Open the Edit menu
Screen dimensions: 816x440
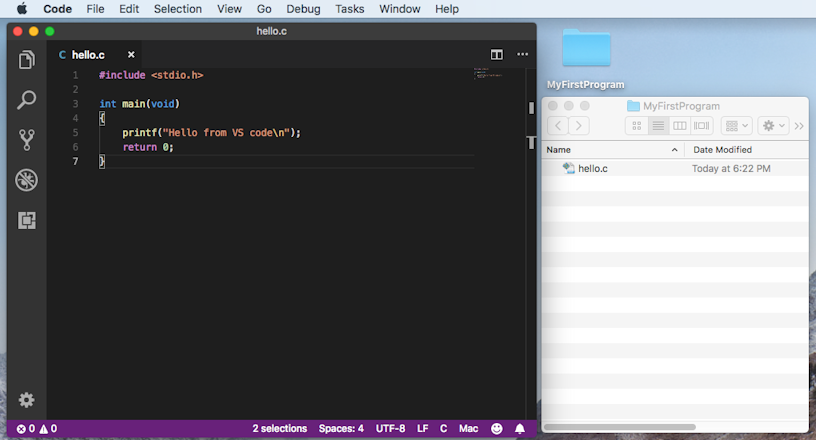pyautogui.click(x=129, y=9)
